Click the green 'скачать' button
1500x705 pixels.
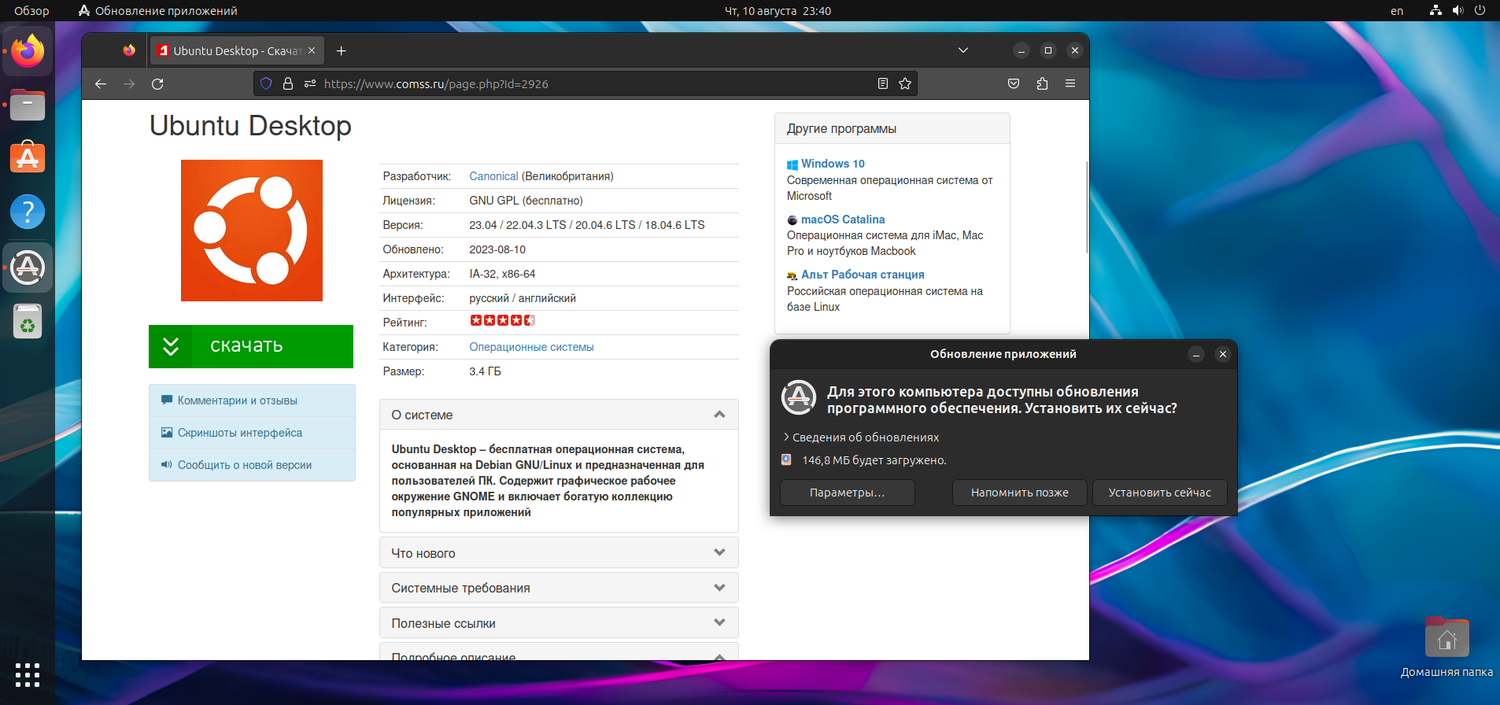coord(251,346)
